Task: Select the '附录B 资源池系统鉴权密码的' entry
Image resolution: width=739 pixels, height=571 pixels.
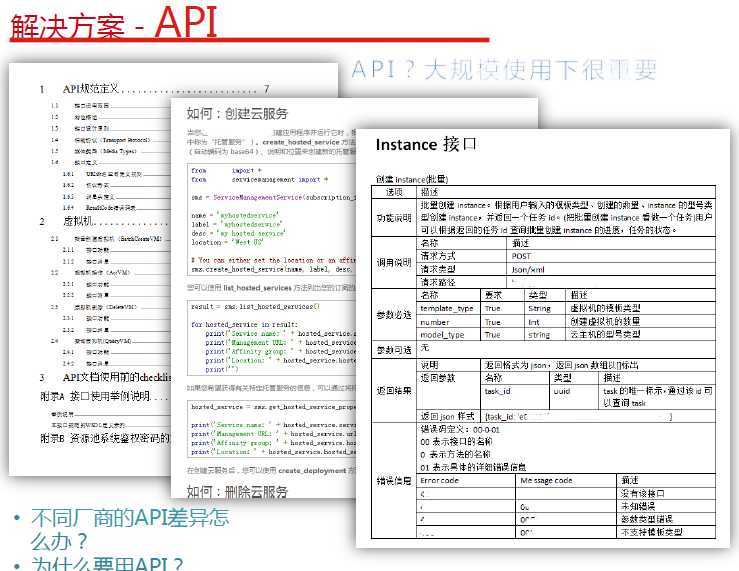Action: [x=105, y=438]
